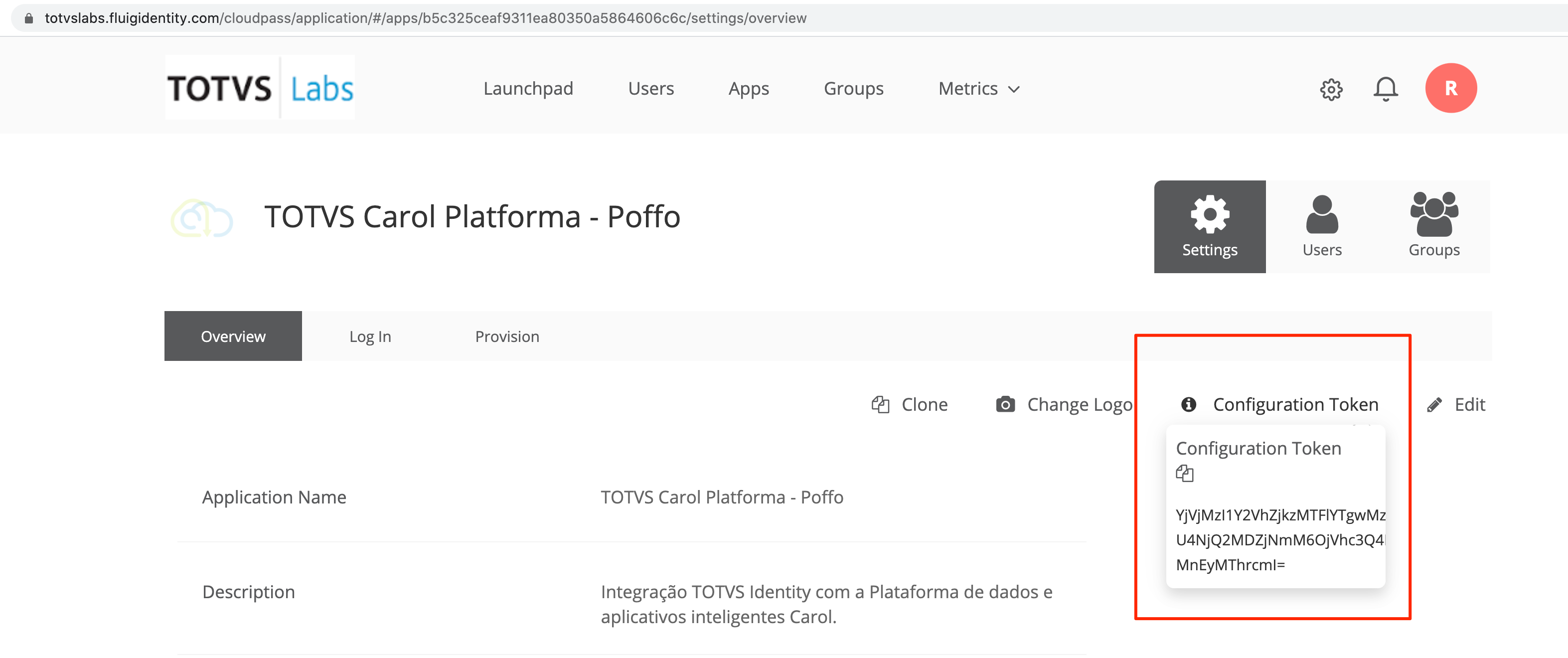Open the Settings panel with gear icon
Screen dimensions: 1568x658
tap(1210, 226)
